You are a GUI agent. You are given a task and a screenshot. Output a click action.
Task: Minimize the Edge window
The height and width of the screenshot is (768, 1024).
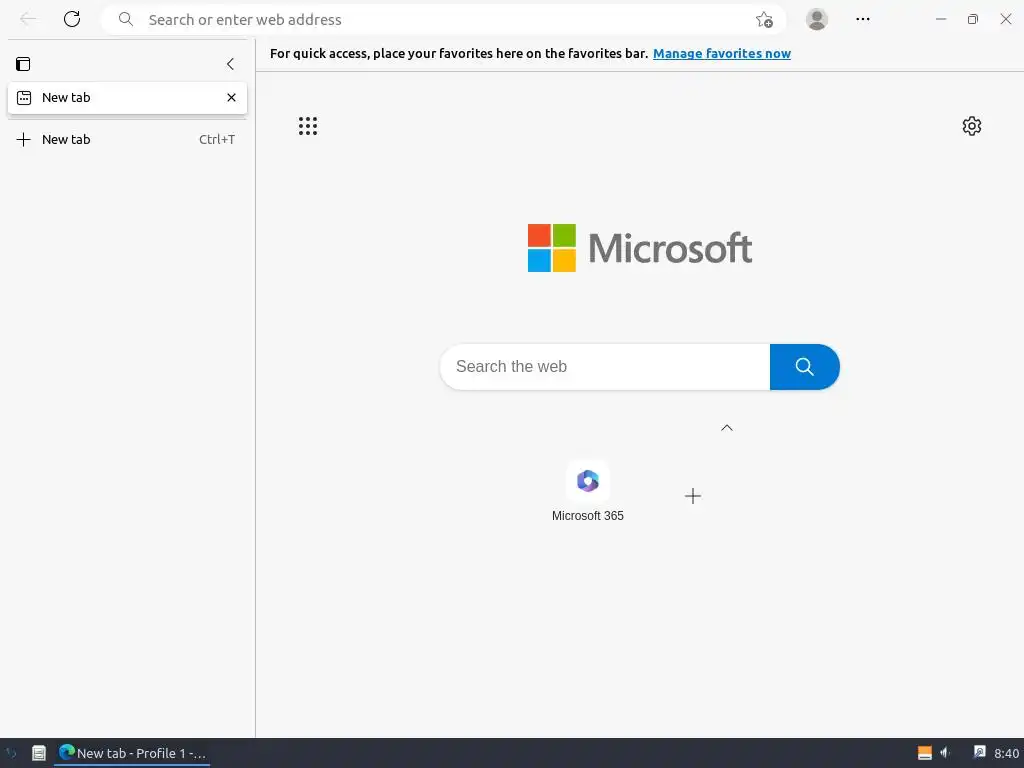(940, 19)
